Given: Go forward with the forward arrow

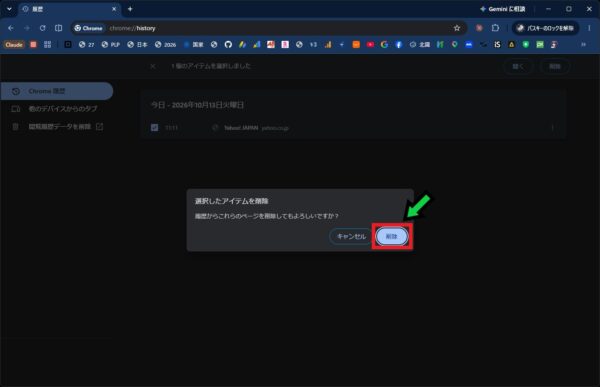Looking at the screenshot, I should pyautogui.click(x=27, y=28).
